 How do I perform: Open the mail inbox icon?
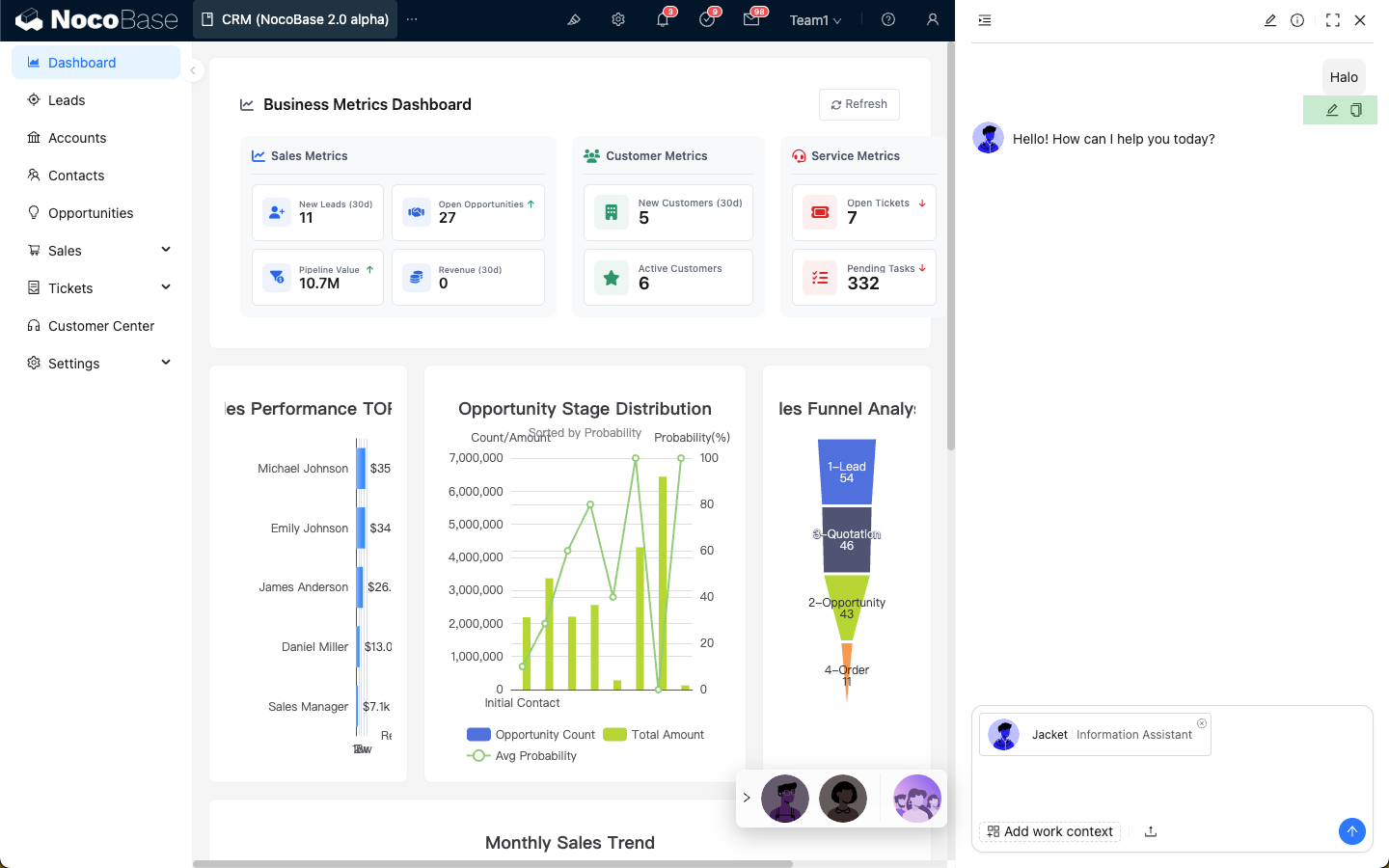click(x=751, y=19)
